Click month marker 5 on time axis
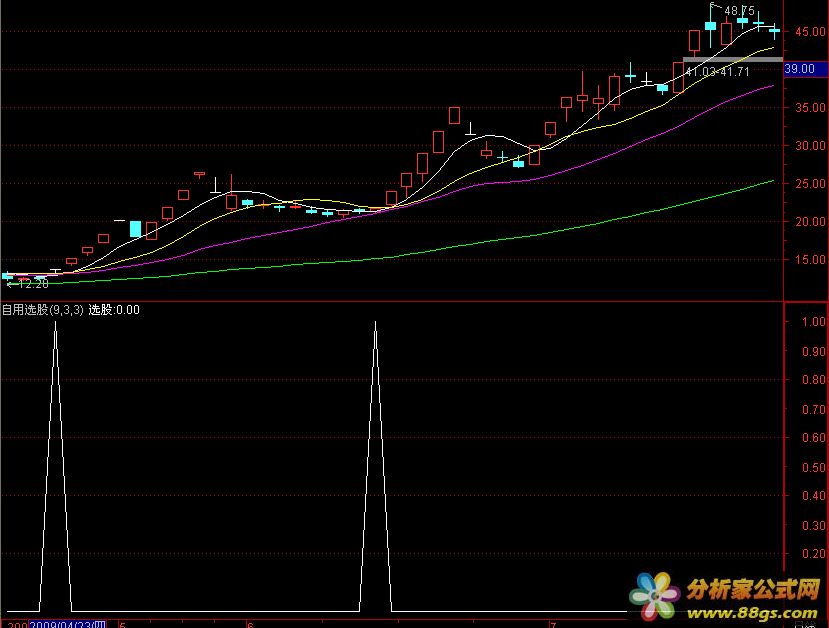 pyautogui.click(x=122, y=625)
